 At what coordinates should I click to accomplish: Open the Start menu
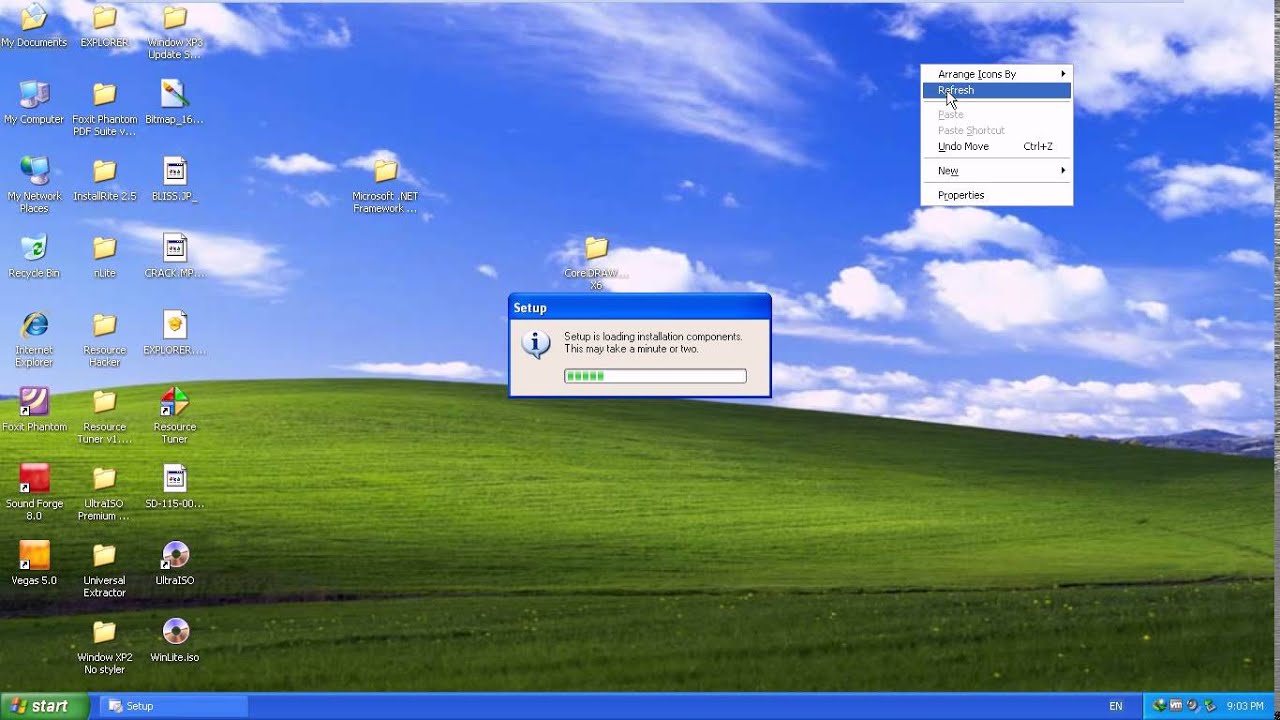coord(45,706)
